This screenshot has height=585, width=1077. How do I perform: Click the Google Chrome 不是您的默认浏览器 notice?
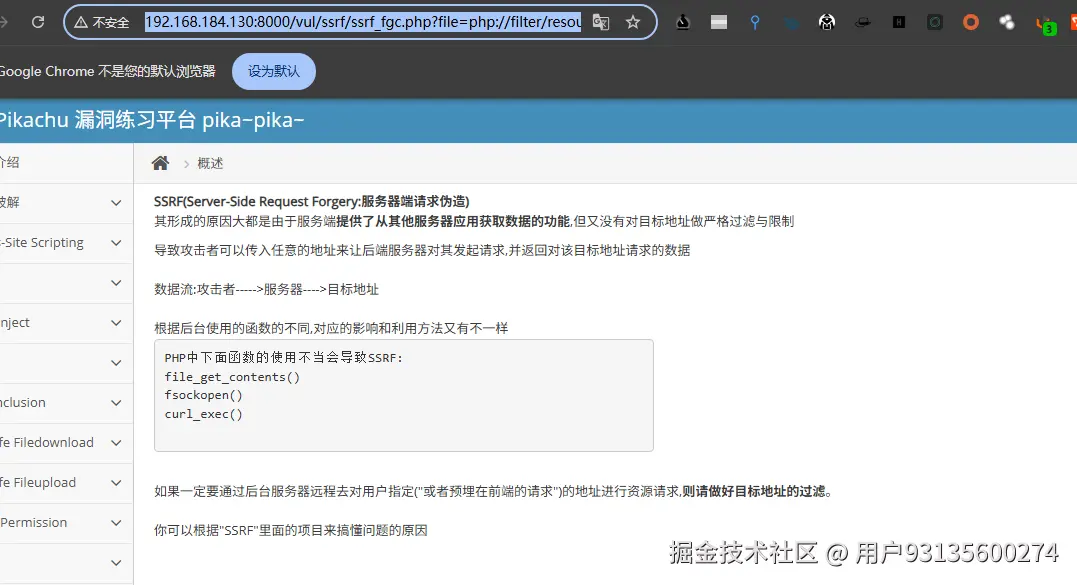(108, 71)
